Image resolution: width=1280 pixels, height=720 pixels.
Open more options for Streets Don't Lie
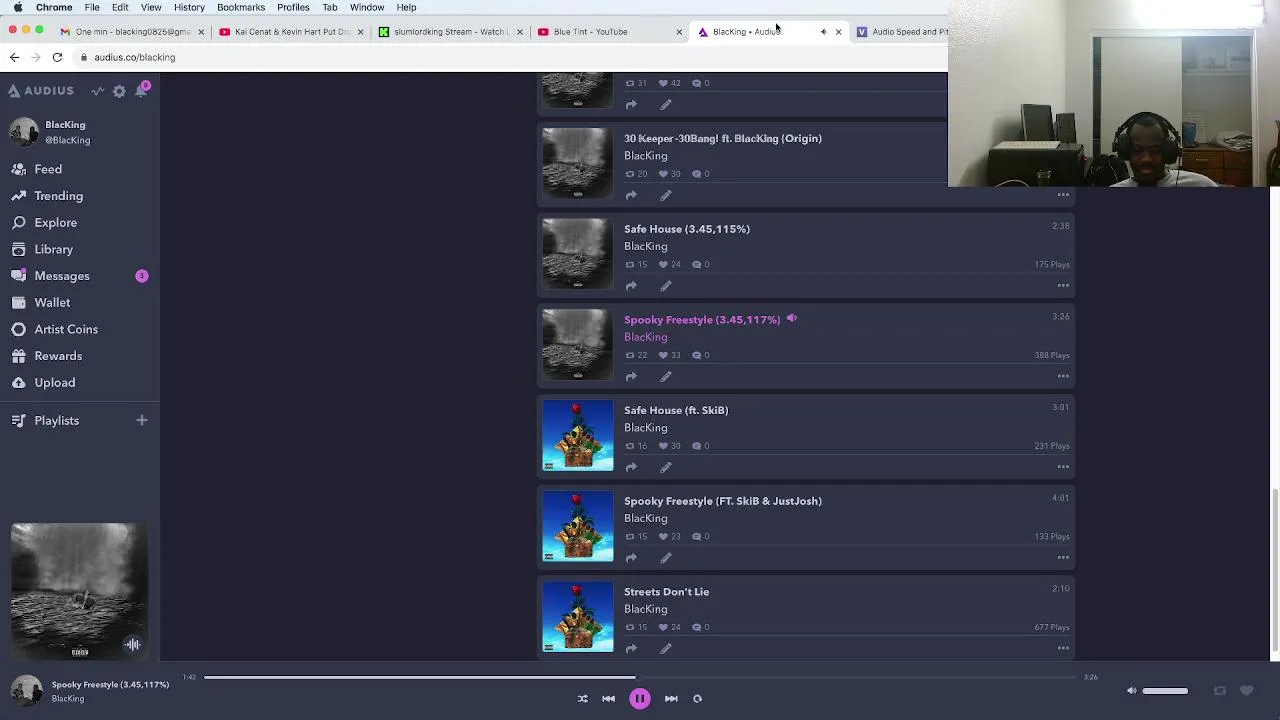pyautogui.click(x=1063, y=649)
